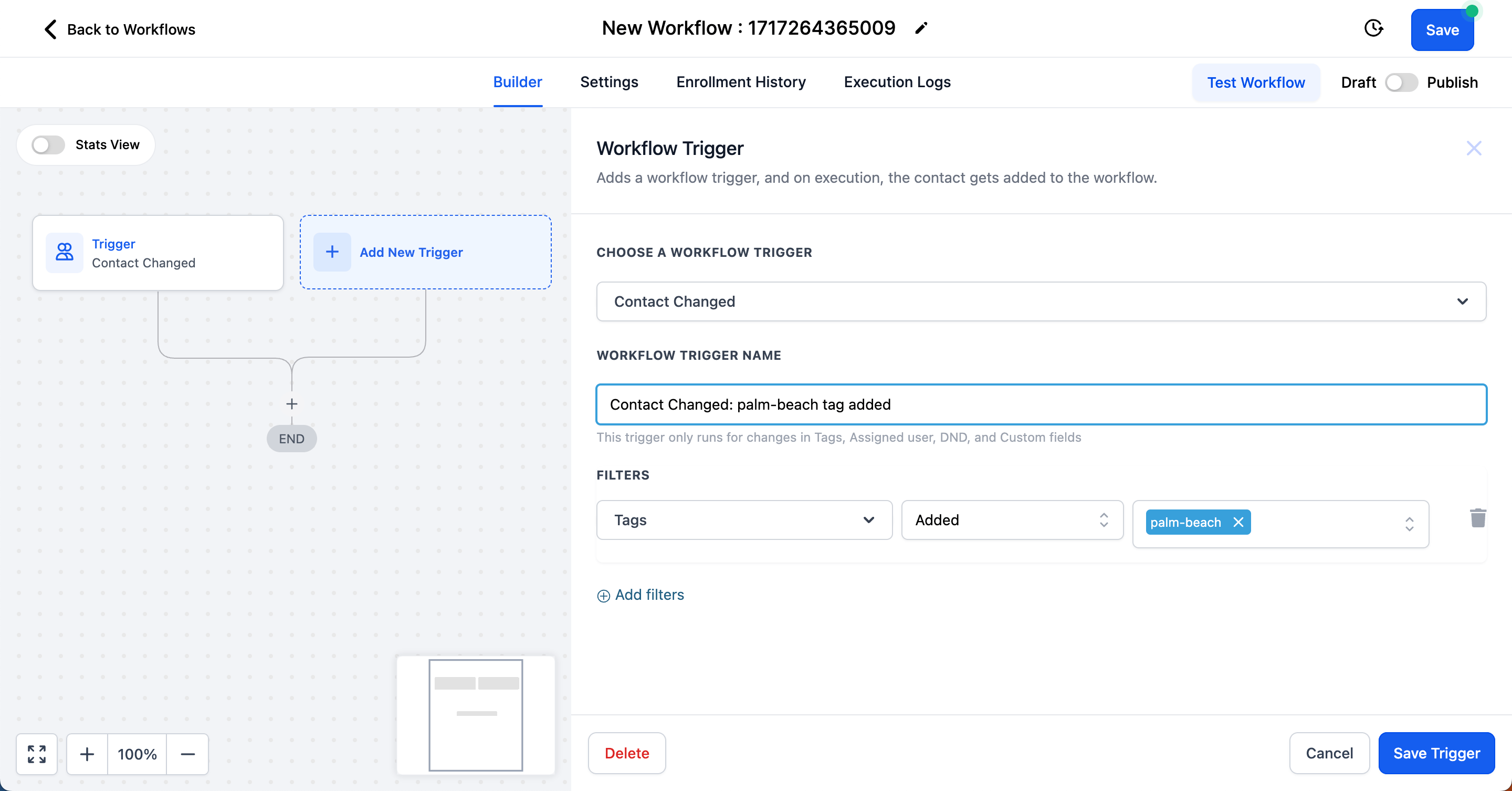Viewport: 1512px width, 791px height.
Task: Click fit-to-screen icon on canvas
Action: tap(36, 753)
